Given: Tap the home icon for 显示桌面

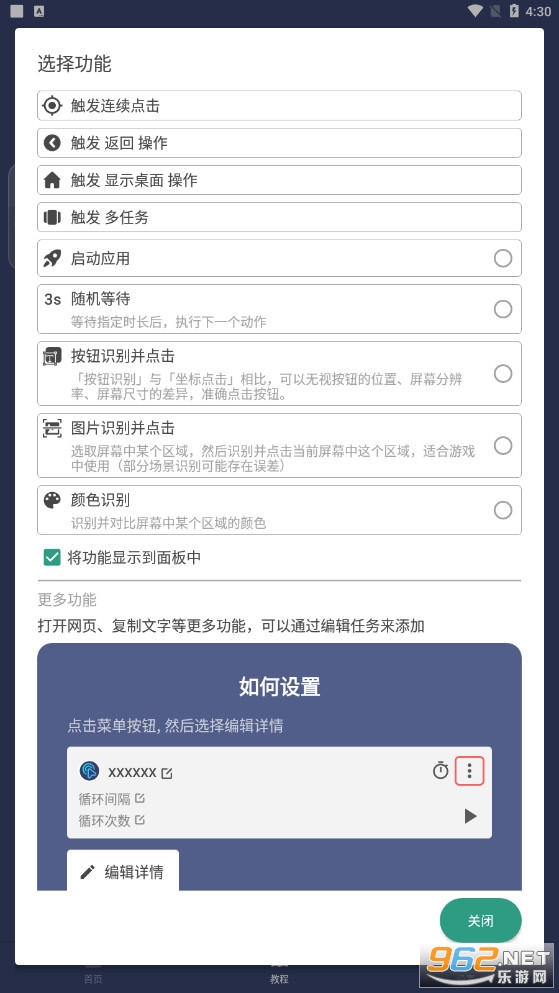Looking at the screenshot, I should [x=52, y=180].
